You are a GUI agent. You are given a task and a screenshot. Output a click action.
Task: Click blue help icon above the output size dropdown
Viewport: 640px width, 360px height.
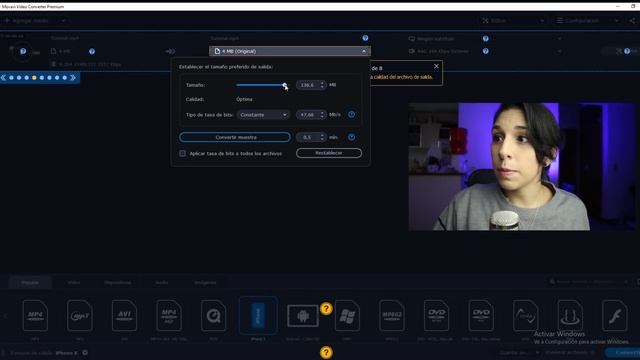[365, 38]
